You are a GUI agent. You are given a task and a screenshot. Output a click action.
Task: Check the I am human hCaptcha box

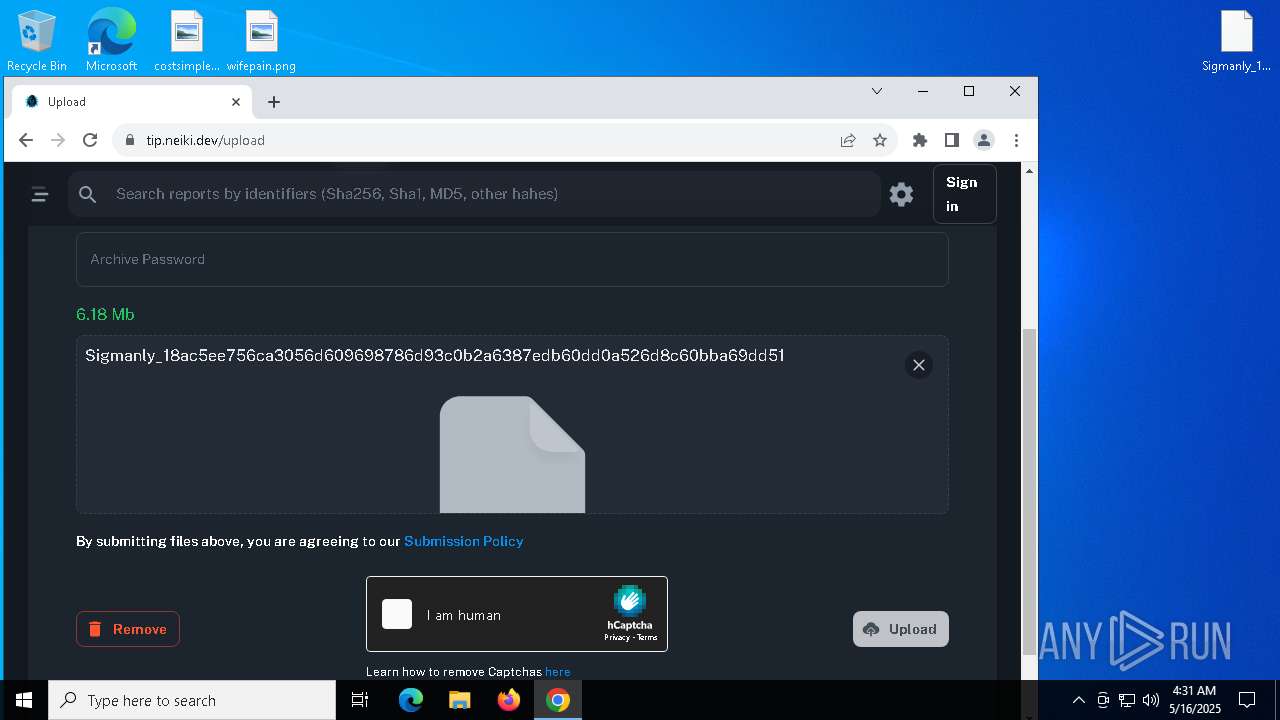[397, 614]
